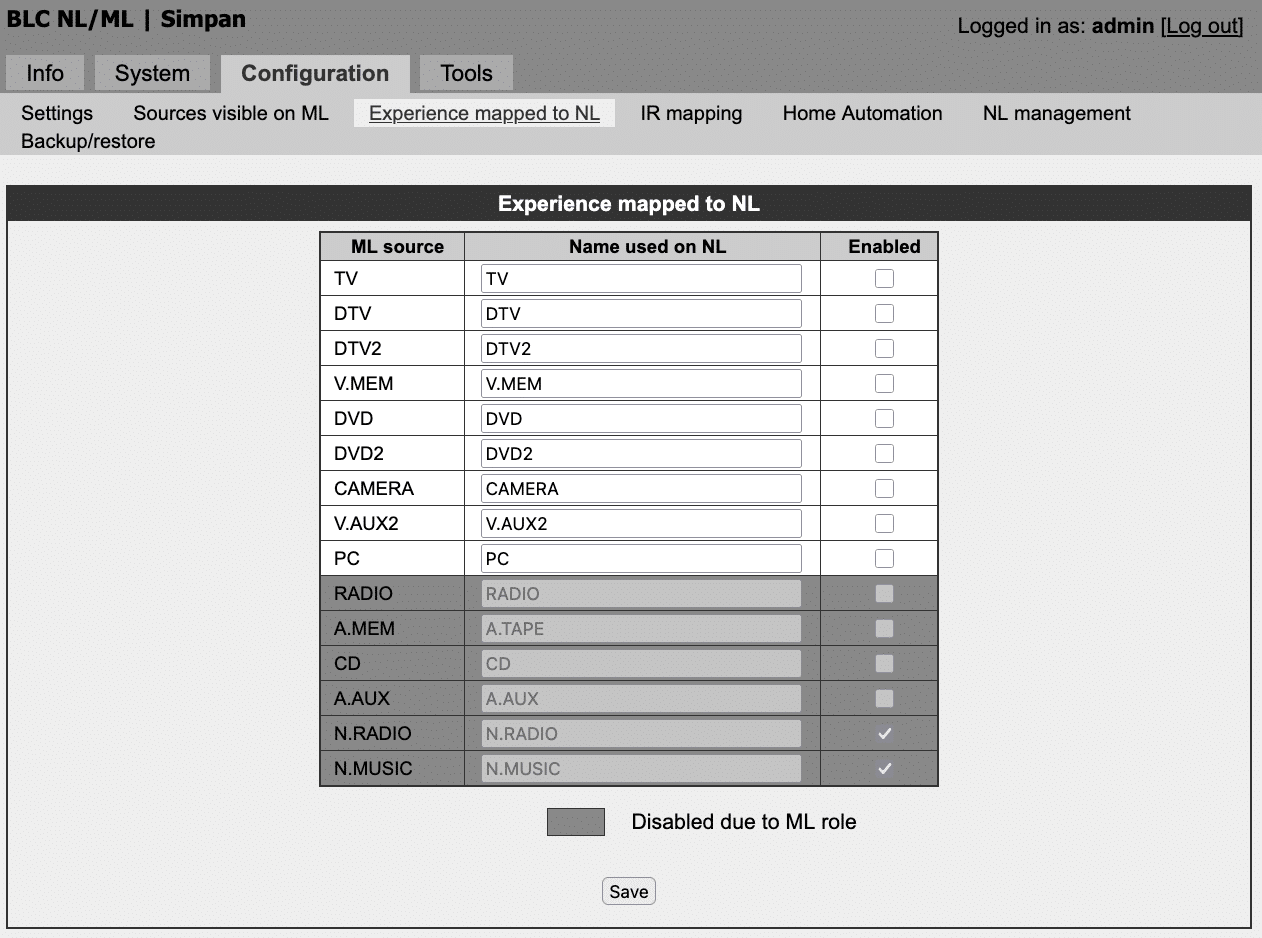
Task: Enable the TV source checkbox
Action: tap(884, 279)
